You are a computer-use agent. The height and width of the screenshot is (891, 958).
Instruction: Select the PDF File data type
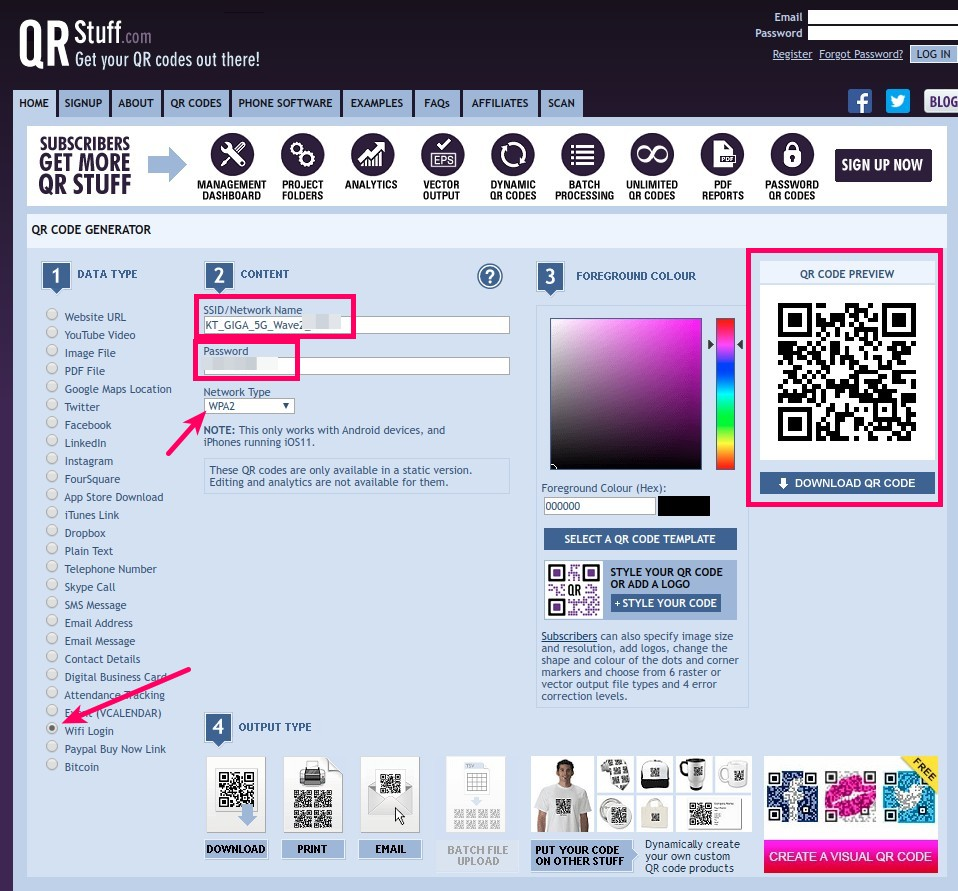53,368
